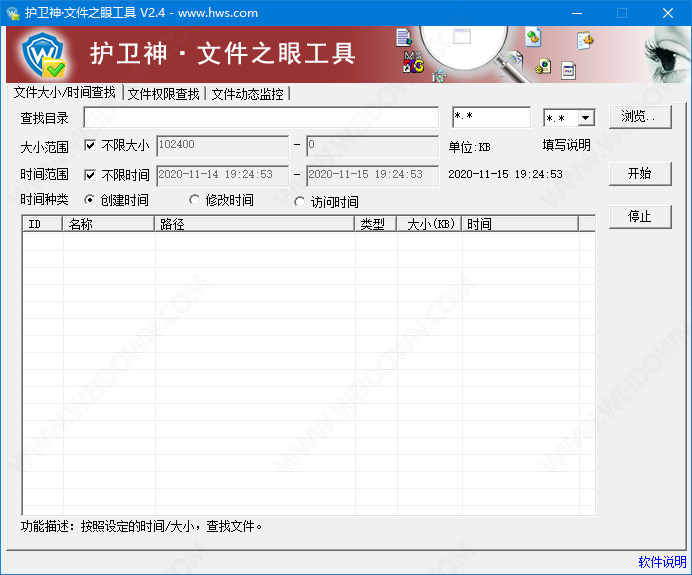Click the shield logo icon in banner

click(x=44, y=54)
